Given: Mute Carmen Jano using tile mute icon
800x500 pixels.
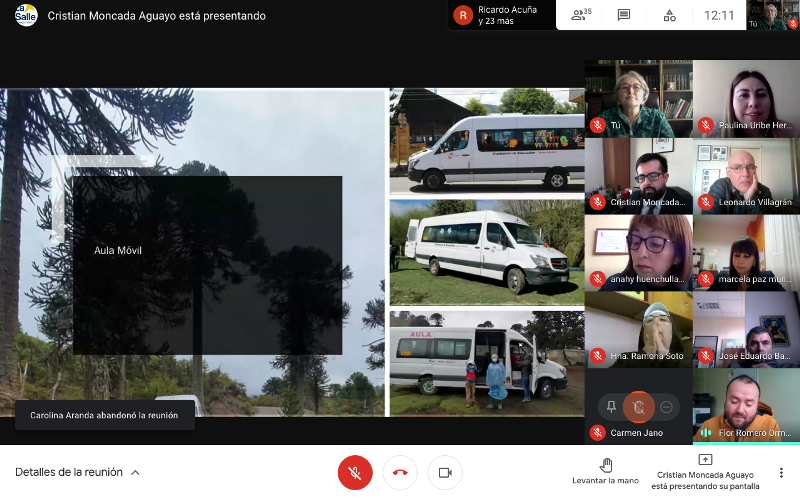Looking at the screenshot, I should [639, 406].
